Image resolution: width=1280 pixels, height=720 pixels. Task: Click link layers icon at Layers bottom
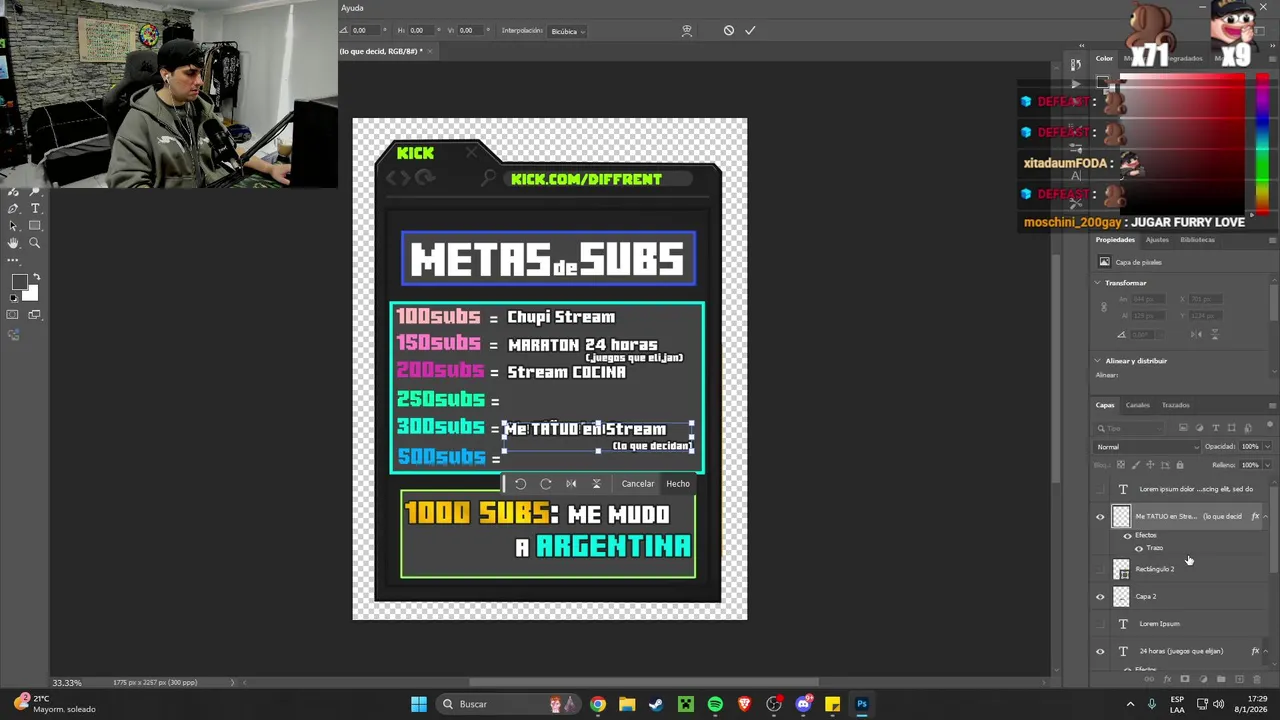click(1151, 679)
